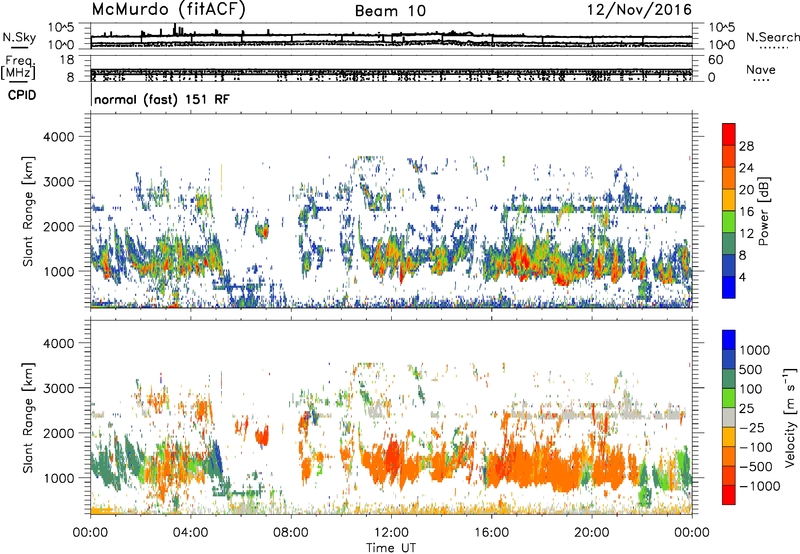This screenshot has width=800, height=554.
Task: Click the 'N.Sky' legend label
Action: tap(19, 37)
